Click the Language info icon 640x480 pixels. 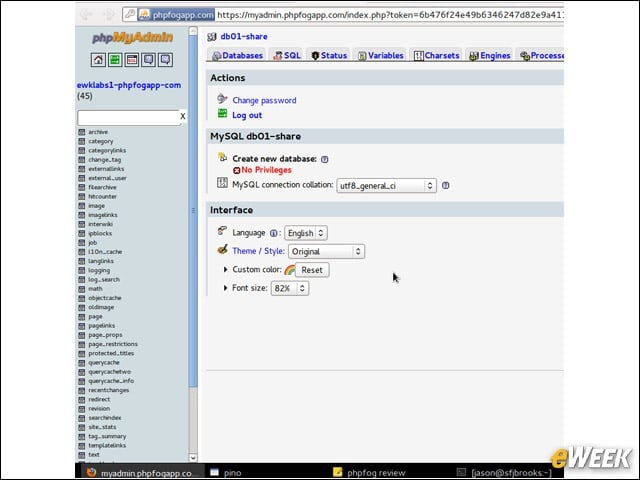(x=273, y=233)
